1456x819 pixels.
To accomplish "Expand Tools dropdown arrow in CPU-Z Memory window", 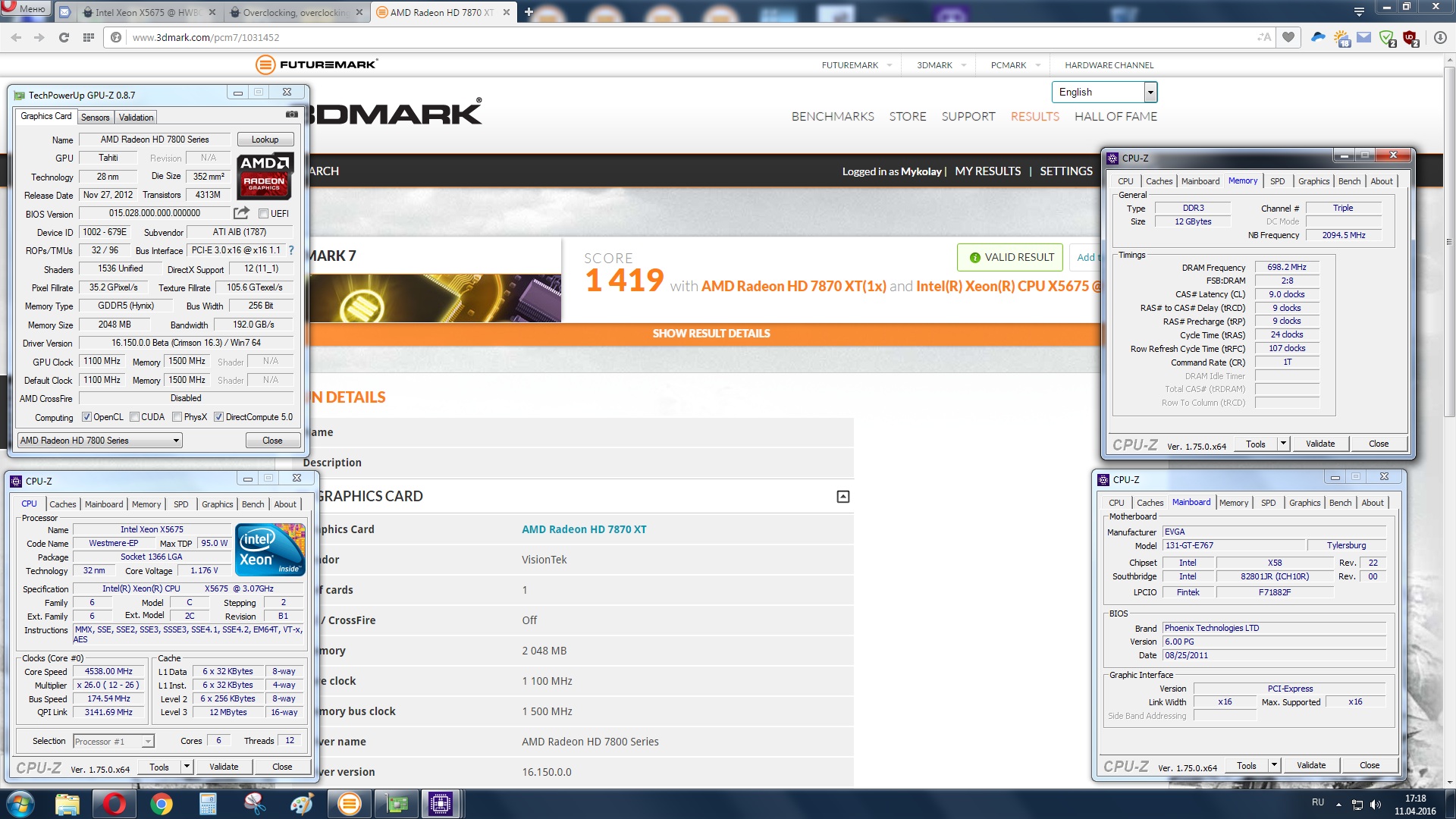I will pos(1283,444).
